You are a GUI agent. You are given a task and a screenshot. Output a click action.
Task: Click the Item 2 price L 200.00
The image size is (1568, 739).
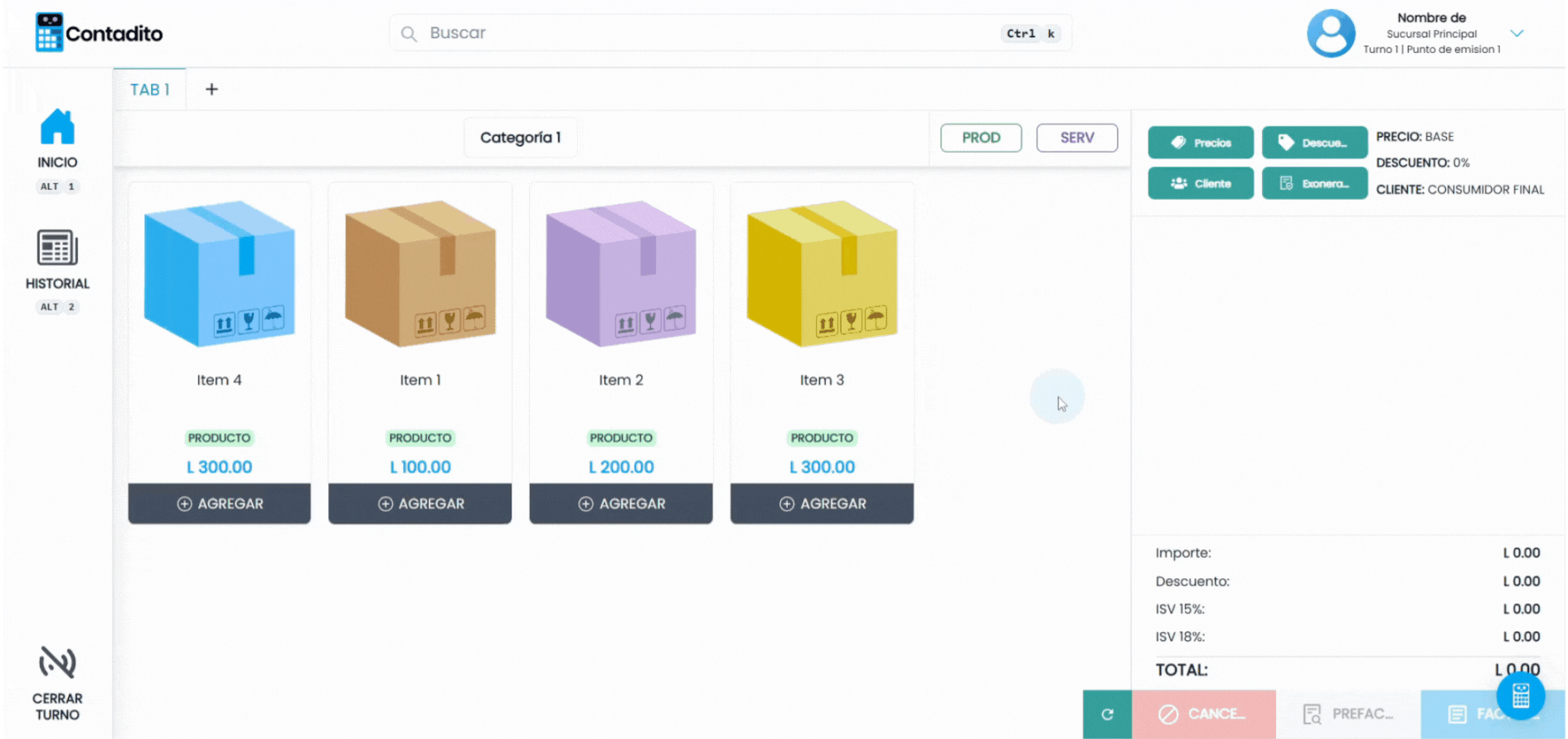(x=621, y=467)
